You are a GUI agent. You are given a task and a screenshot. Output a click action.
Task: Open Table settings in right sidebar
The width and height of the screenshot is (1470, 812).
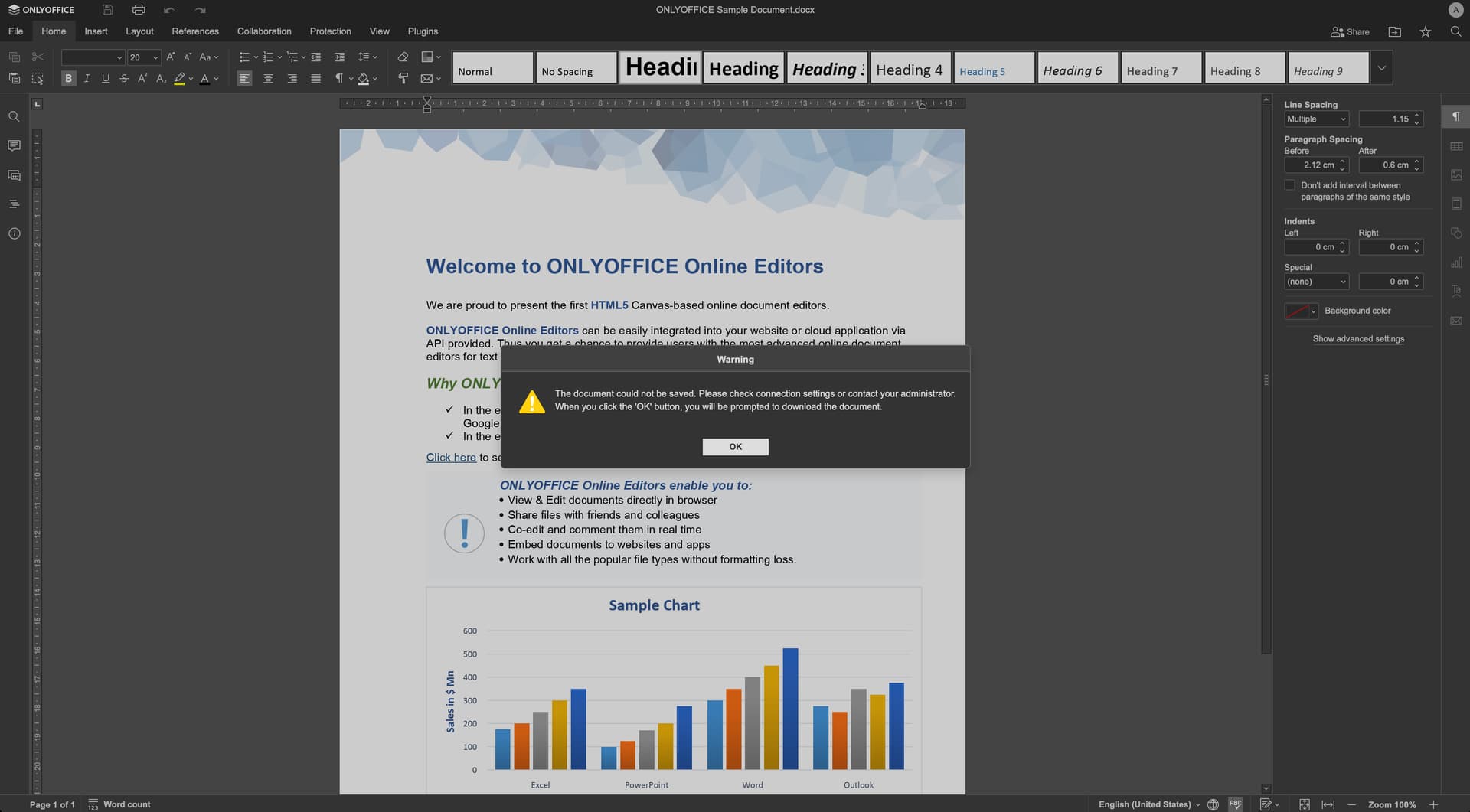pyautogui.click(x=1456, y=145)
